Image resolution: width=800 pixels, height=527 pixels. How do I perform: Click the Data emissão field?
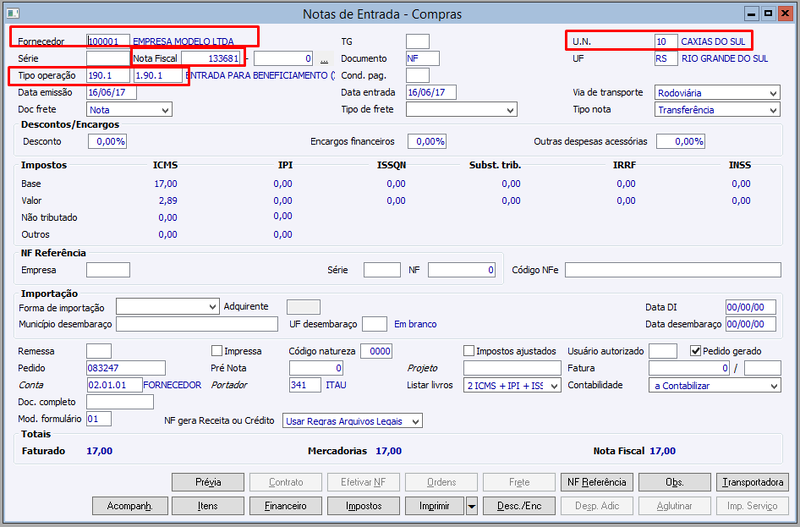pyautogui.click(x=112, y=92)
